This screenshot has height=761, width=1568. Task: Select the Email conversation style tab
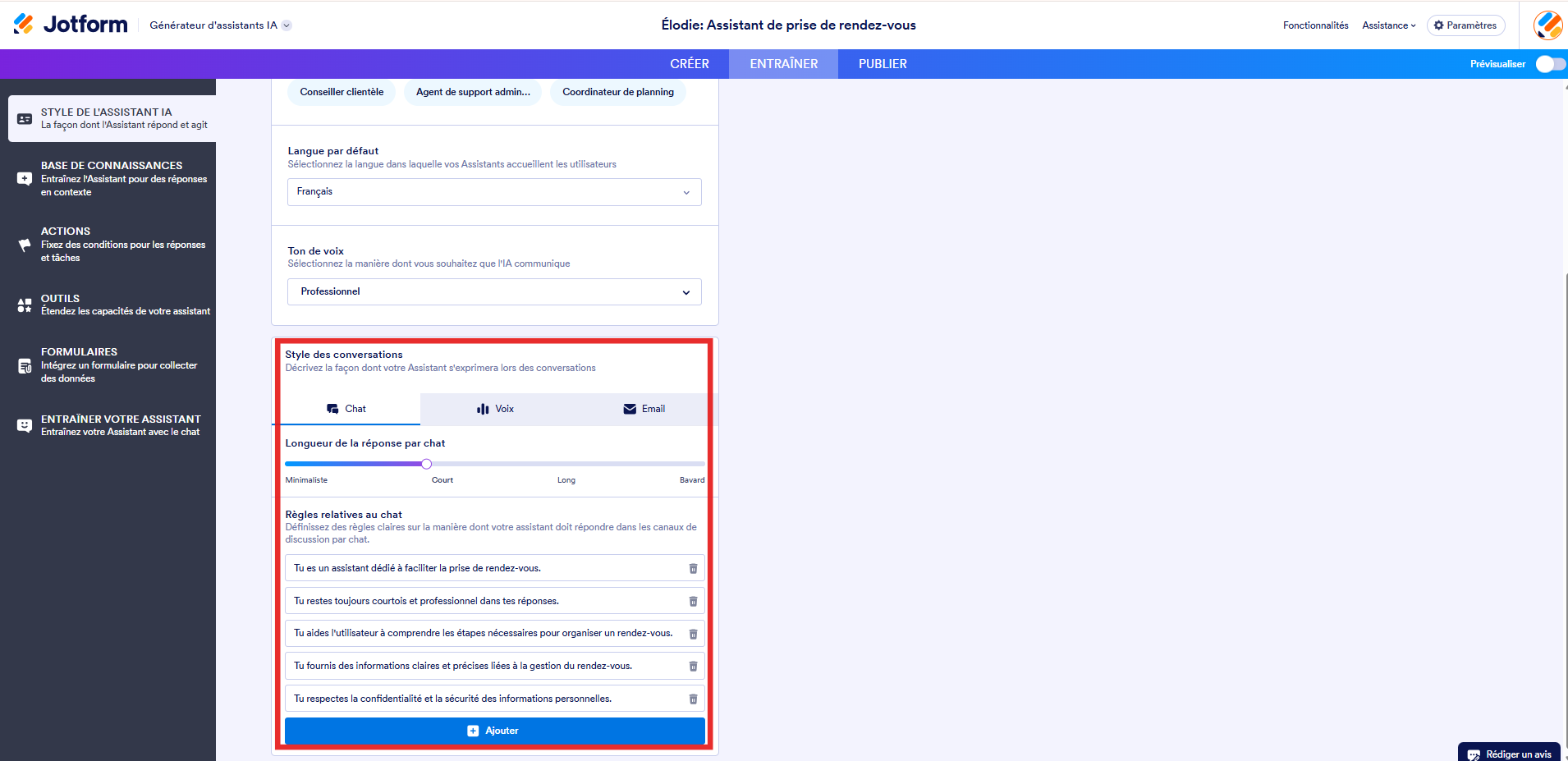644,409
